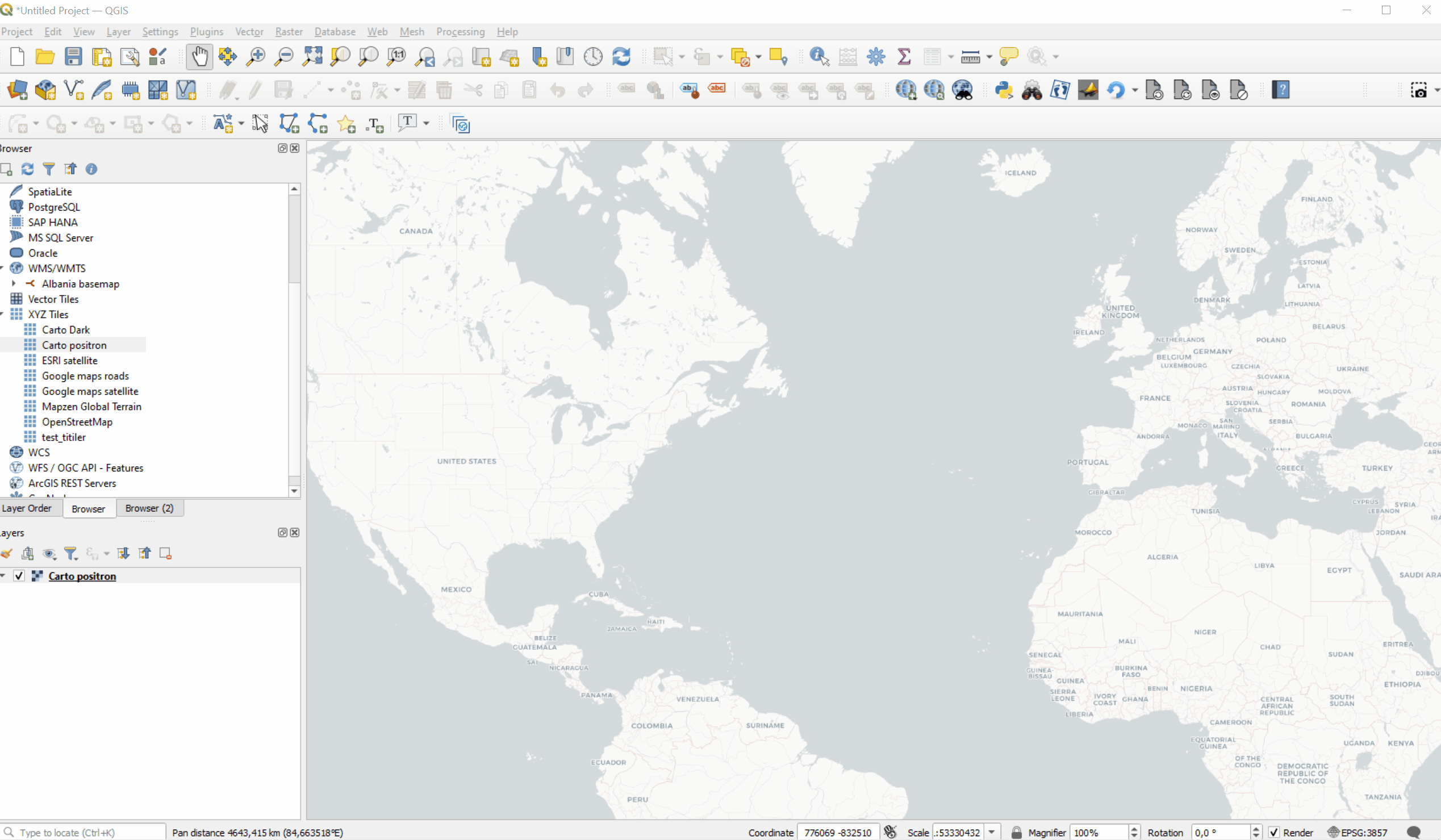The width and height of the screenshot is (1441, 840).
Task: Click the Identify Features tool
Action: [819, 57]
